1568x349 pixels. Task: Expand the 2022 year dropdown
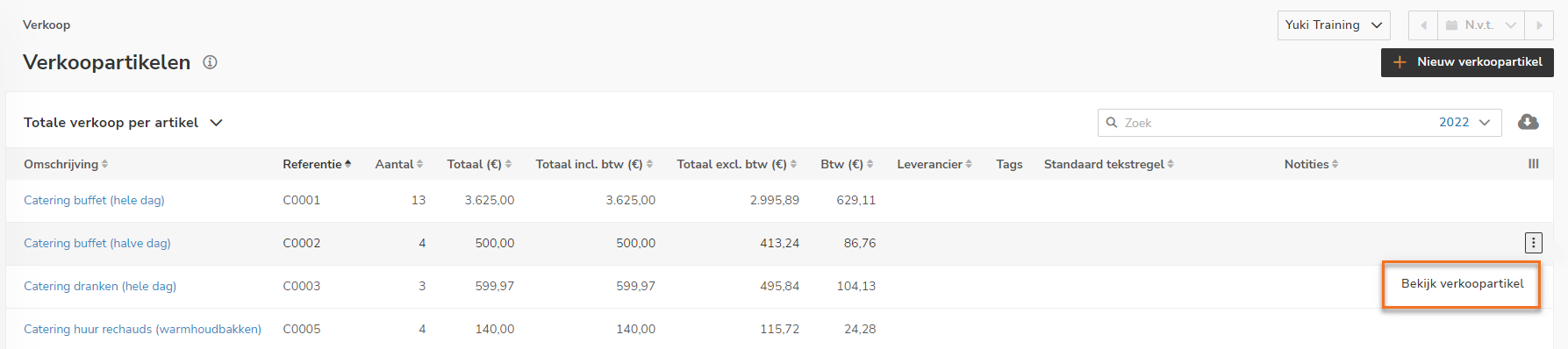[1464, 123]
